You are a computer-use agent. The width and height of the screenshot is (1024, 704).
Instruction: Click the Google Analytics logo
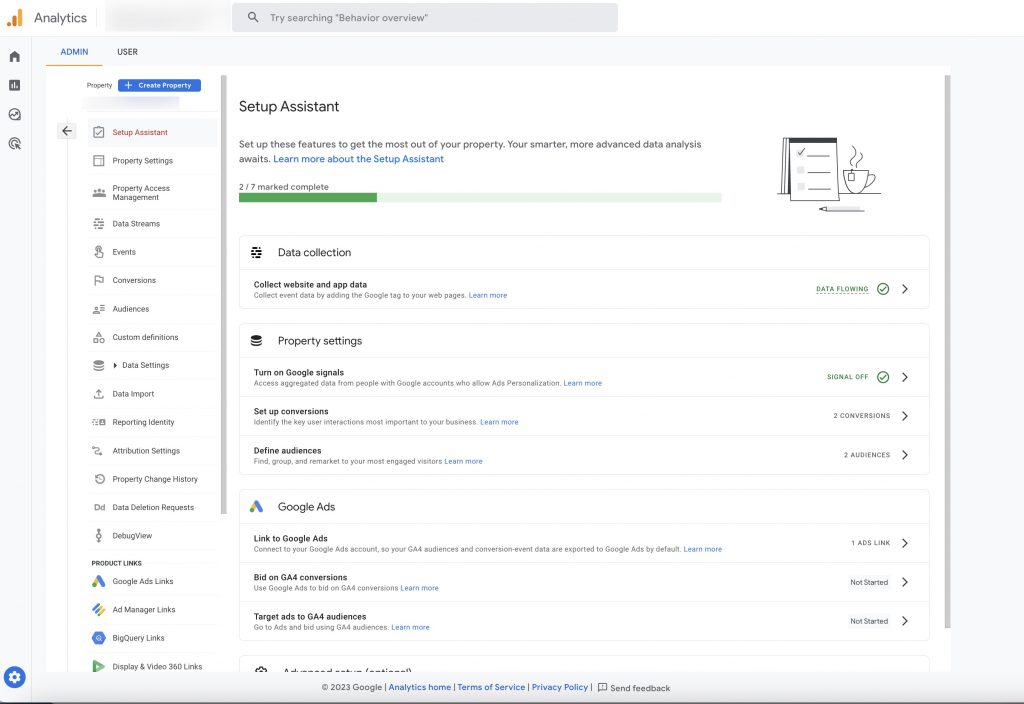[14, 18]
